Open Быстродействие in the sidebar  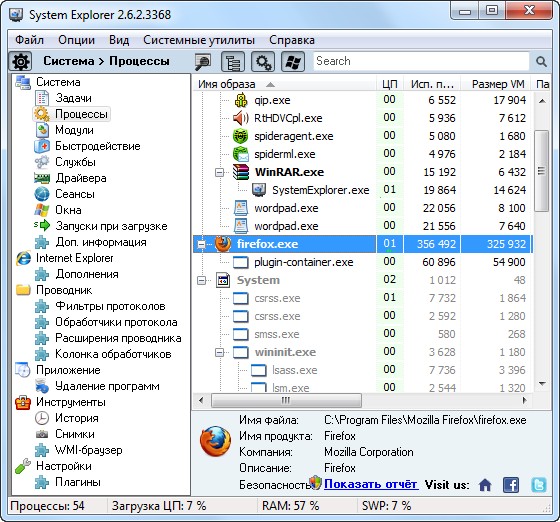98,146
